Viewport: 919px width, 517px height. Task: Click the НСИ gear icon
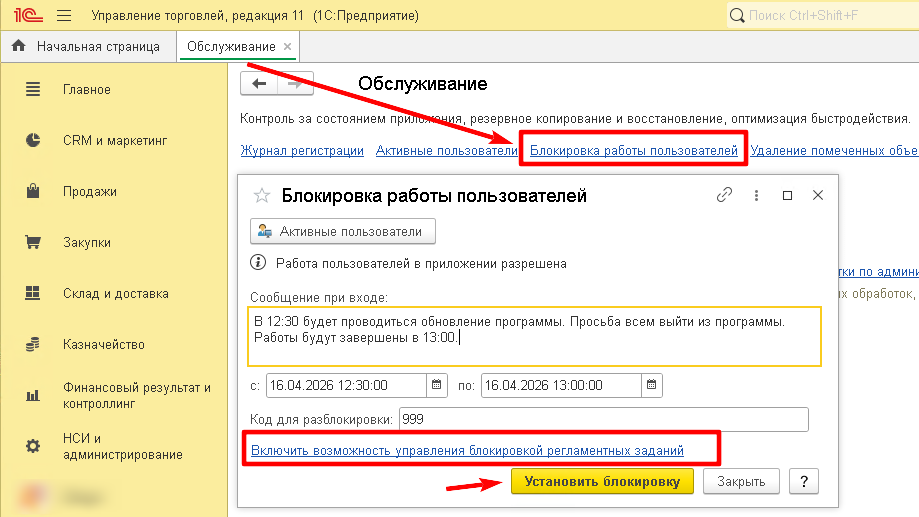click(x=33, y=446)
